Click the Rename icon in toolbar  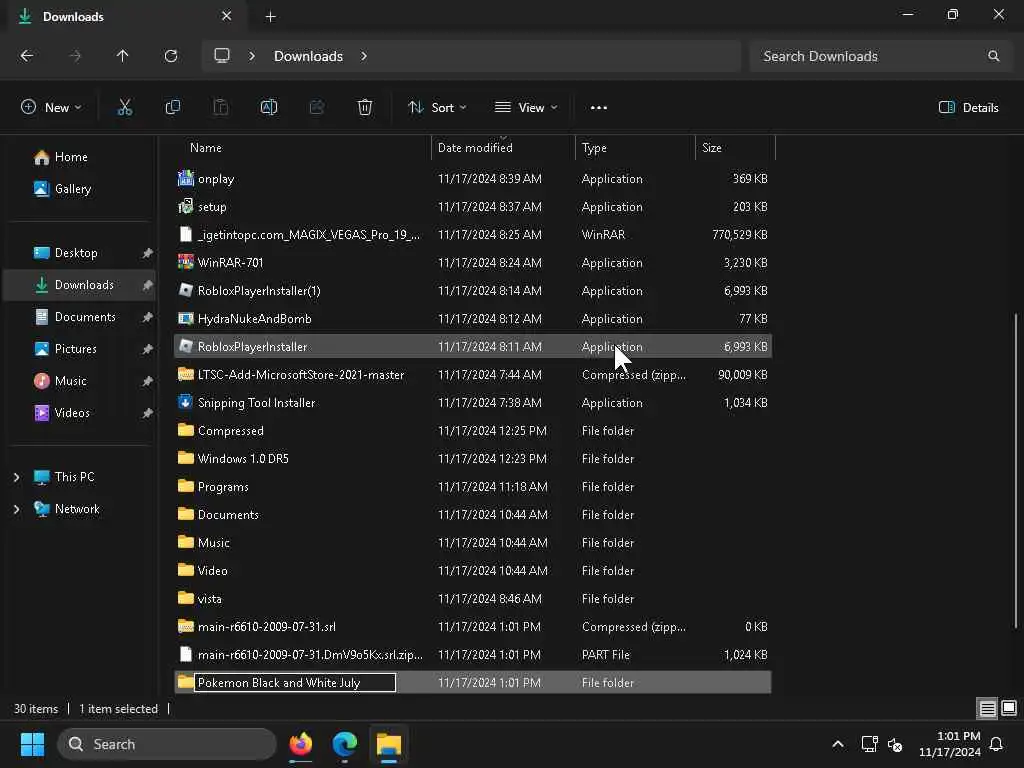[x=268, y=108]
